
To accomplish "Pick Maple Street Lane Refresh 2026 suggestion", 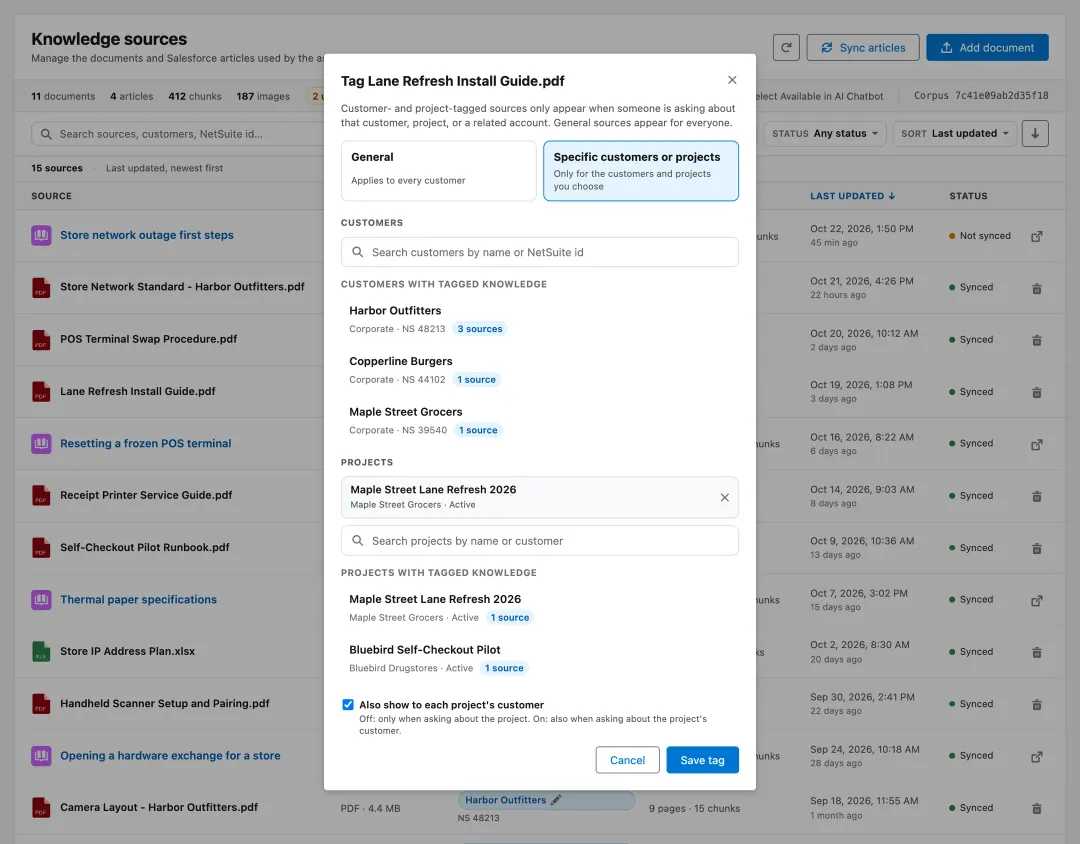I will tap(539, 608).
